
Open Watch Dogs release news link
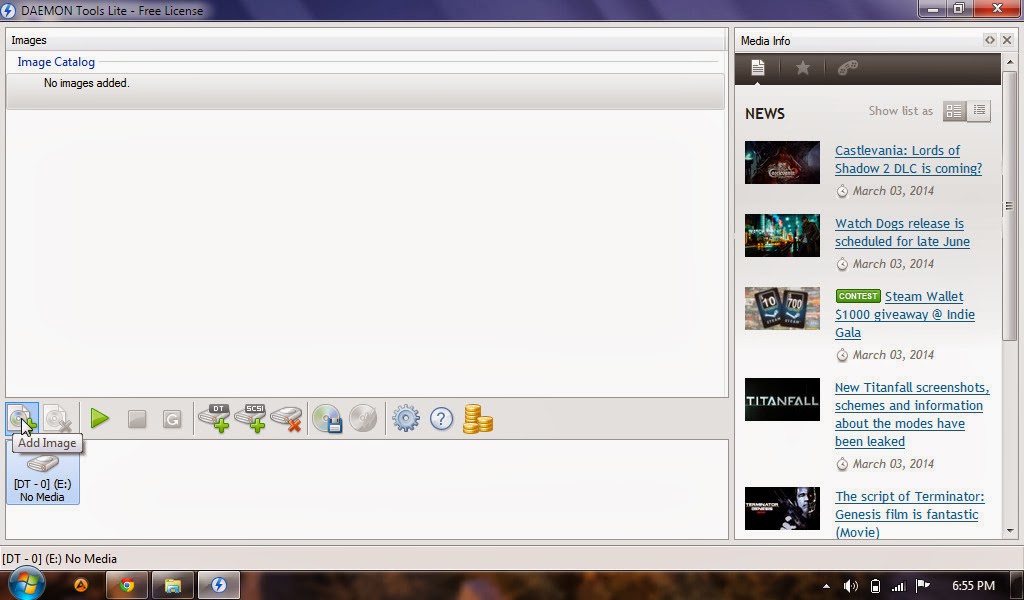[902, 232]
